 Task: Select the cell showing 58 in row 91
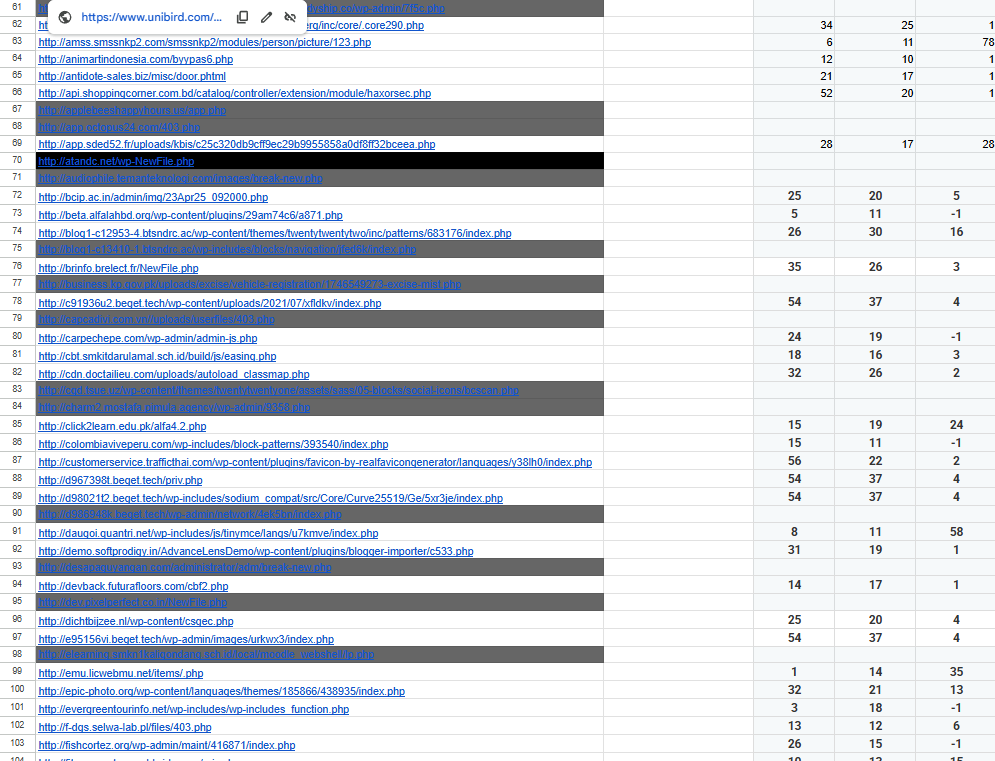[x=955, y=532]
